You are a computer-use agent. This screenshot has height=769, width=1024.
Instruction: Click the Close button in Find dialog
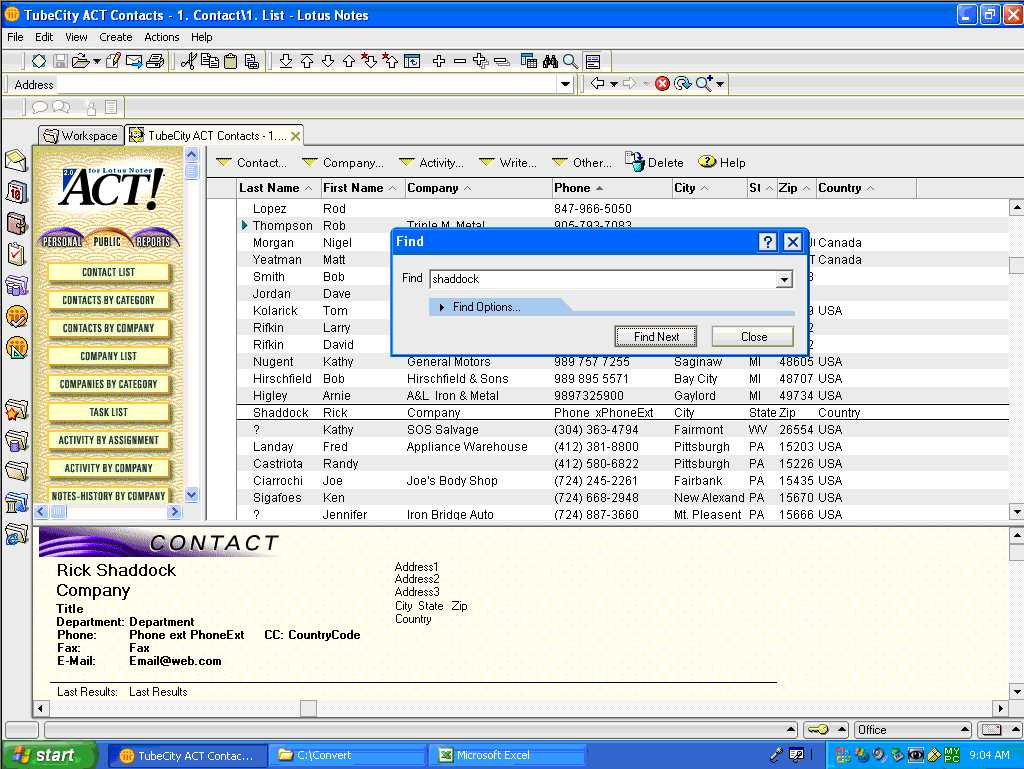coord(753,337)
